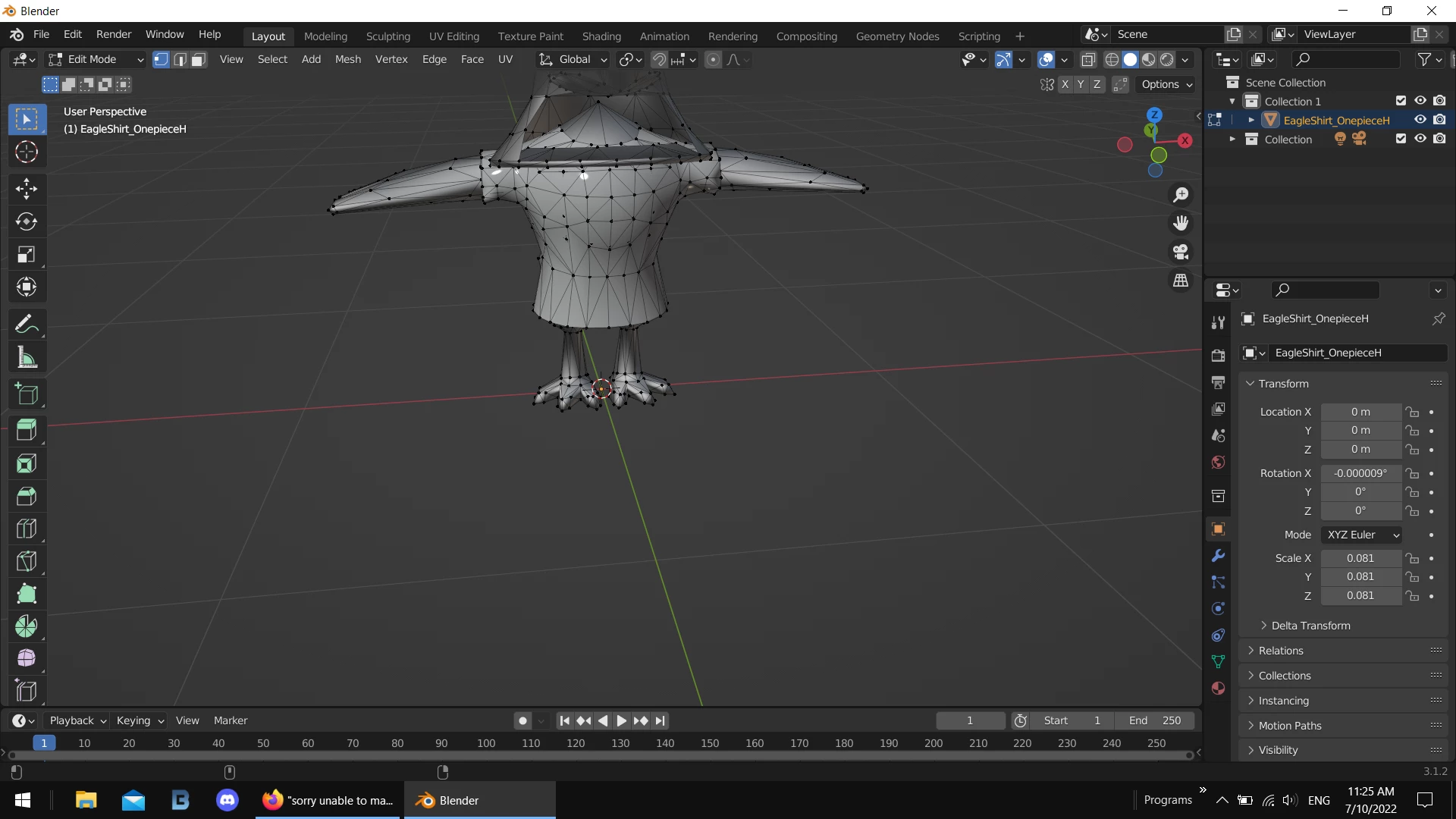The width and height of the screenshot is (1456, 819).
Task: Uncheck Collection 1 exclude checkbox
Action: click(1401, 101)
